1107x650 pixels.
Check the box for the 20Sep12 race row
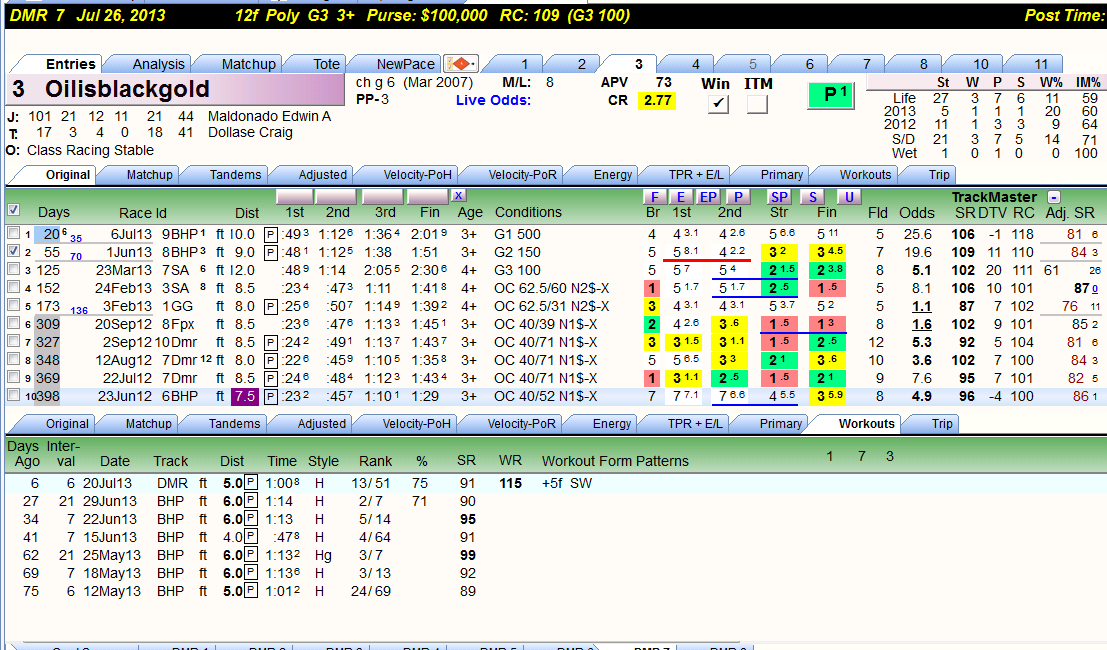(x=13, y=323)
